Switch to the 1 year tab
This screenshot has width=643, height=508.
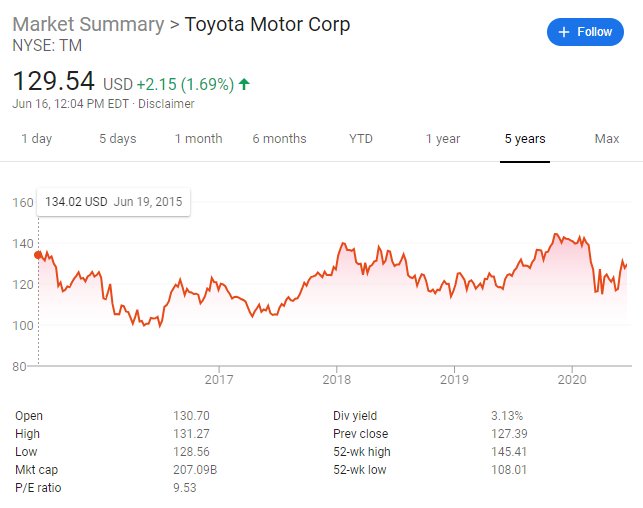tap(443, 139)
